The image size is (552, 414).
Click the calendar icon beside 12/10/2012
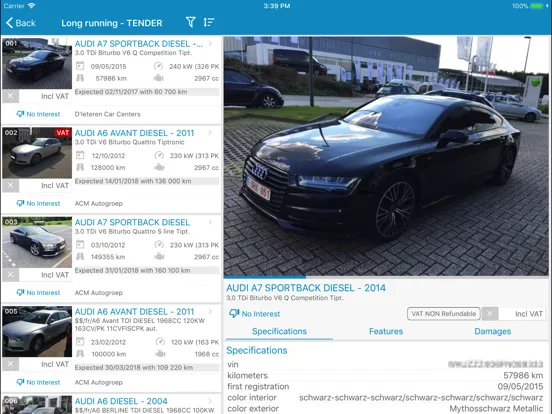coord(80,155)
